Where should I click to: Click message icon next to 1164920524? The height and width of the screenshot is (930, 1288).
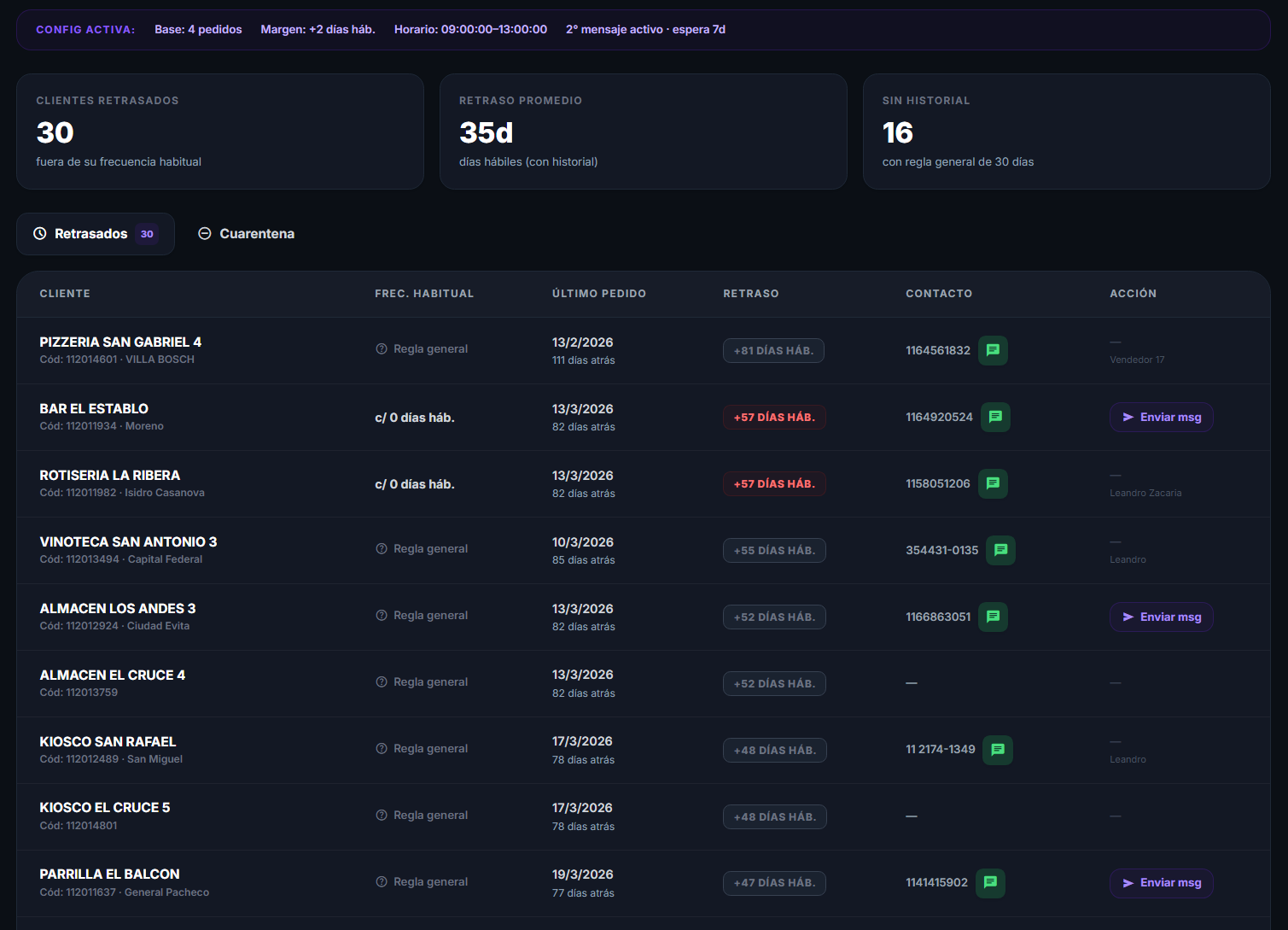click(995, 417)
